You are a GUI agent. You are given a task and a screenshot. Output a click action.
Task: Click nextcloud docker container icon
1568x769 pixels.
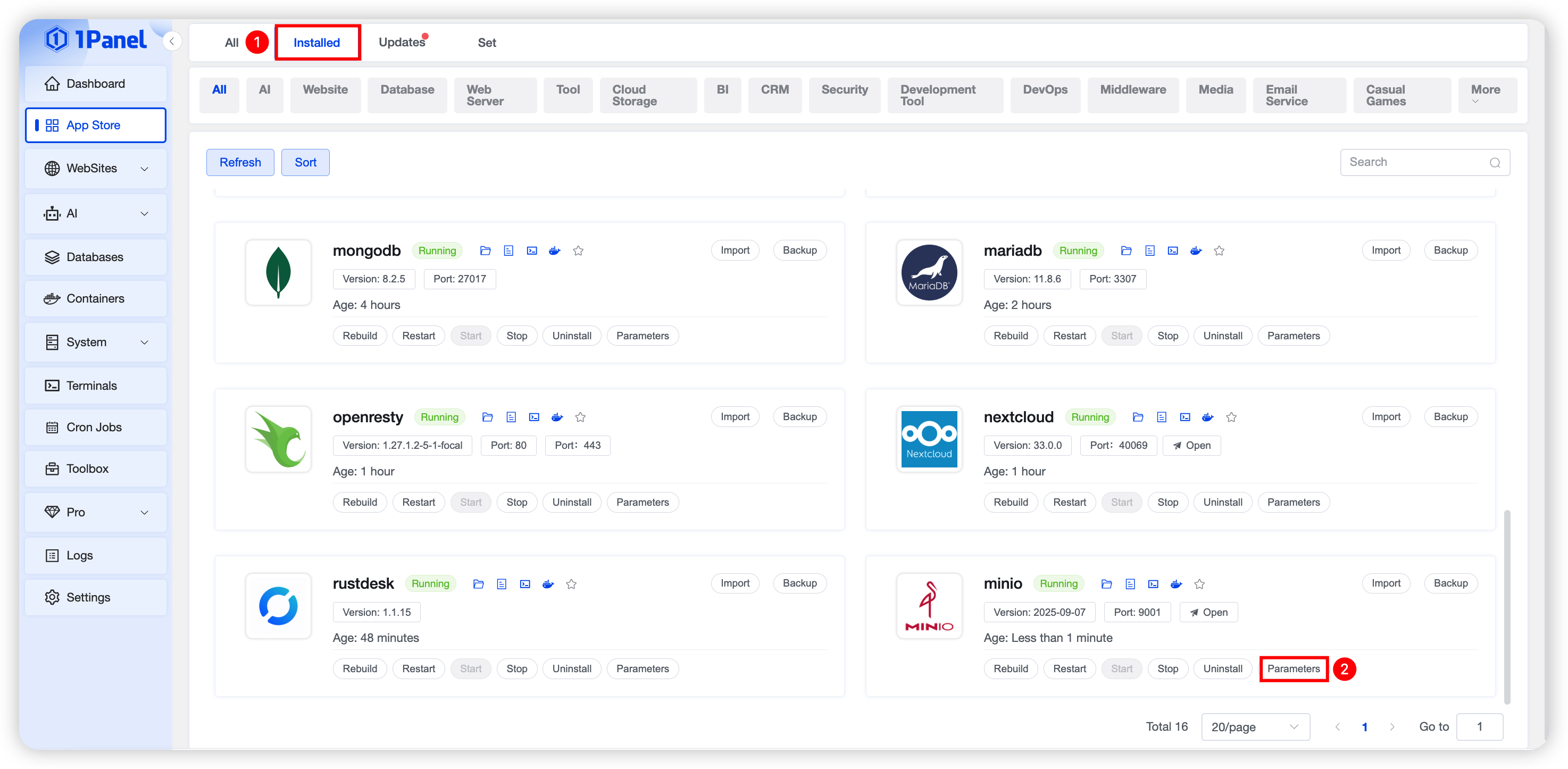click(x=1208, y=417)
